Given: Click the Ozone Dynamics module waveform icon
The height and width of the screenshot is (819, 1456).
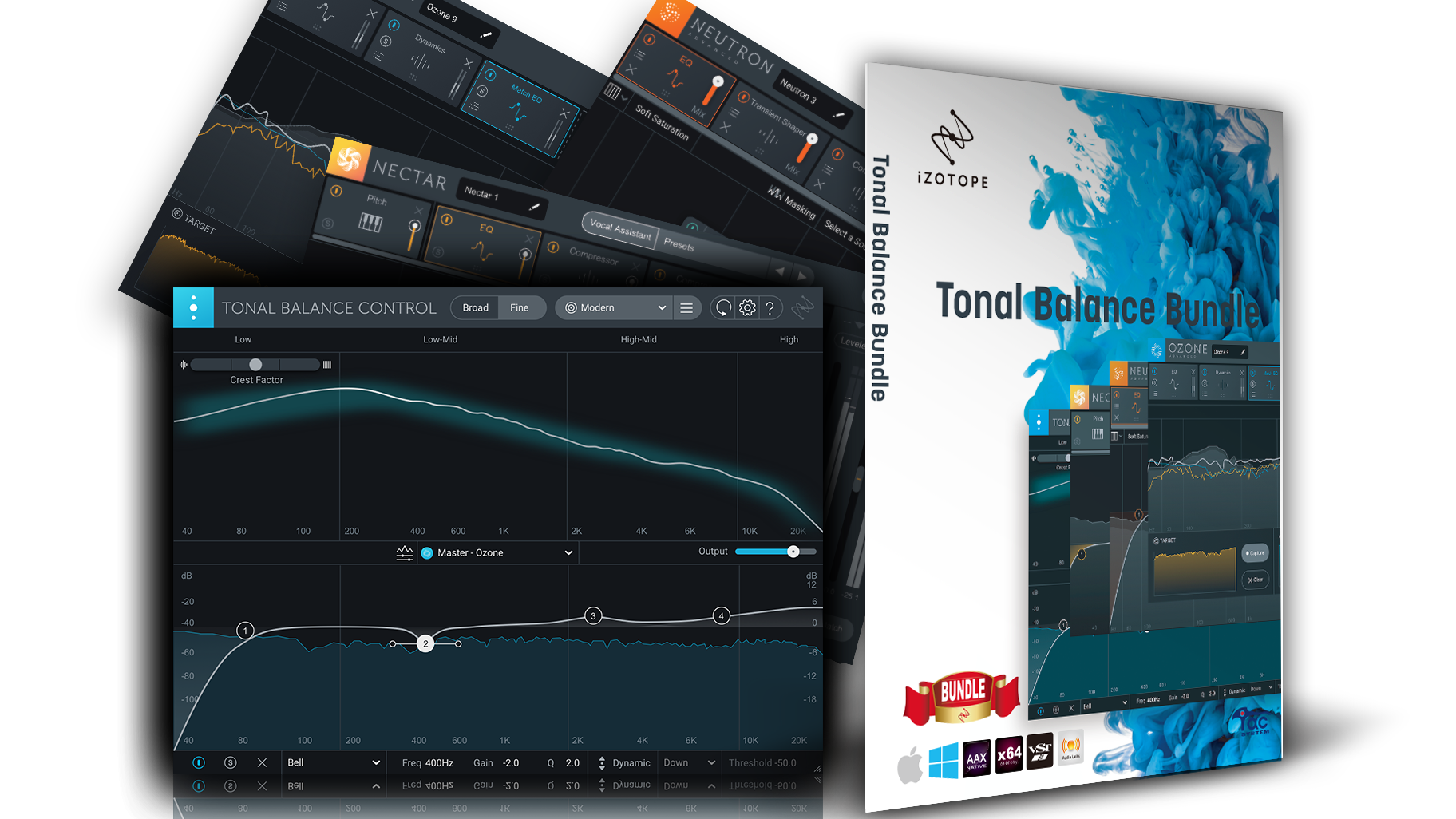Looking at the screenshot, I should click(x=420, y=61).
